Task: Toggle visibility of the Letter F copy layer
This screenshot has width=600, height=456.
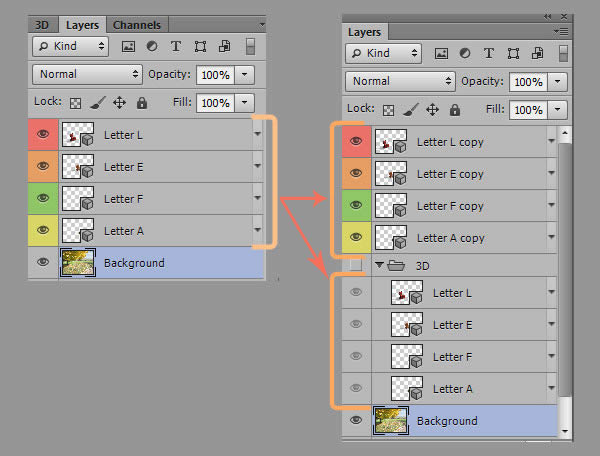Action: (x=355, y=205)
